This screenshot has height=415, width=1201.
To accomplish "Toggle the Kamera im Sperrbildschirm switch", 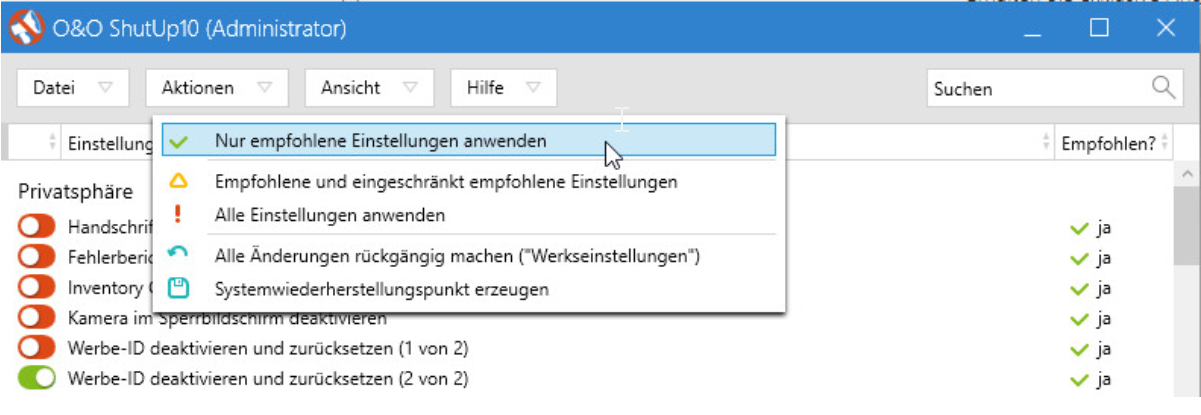I will [37, 319].
